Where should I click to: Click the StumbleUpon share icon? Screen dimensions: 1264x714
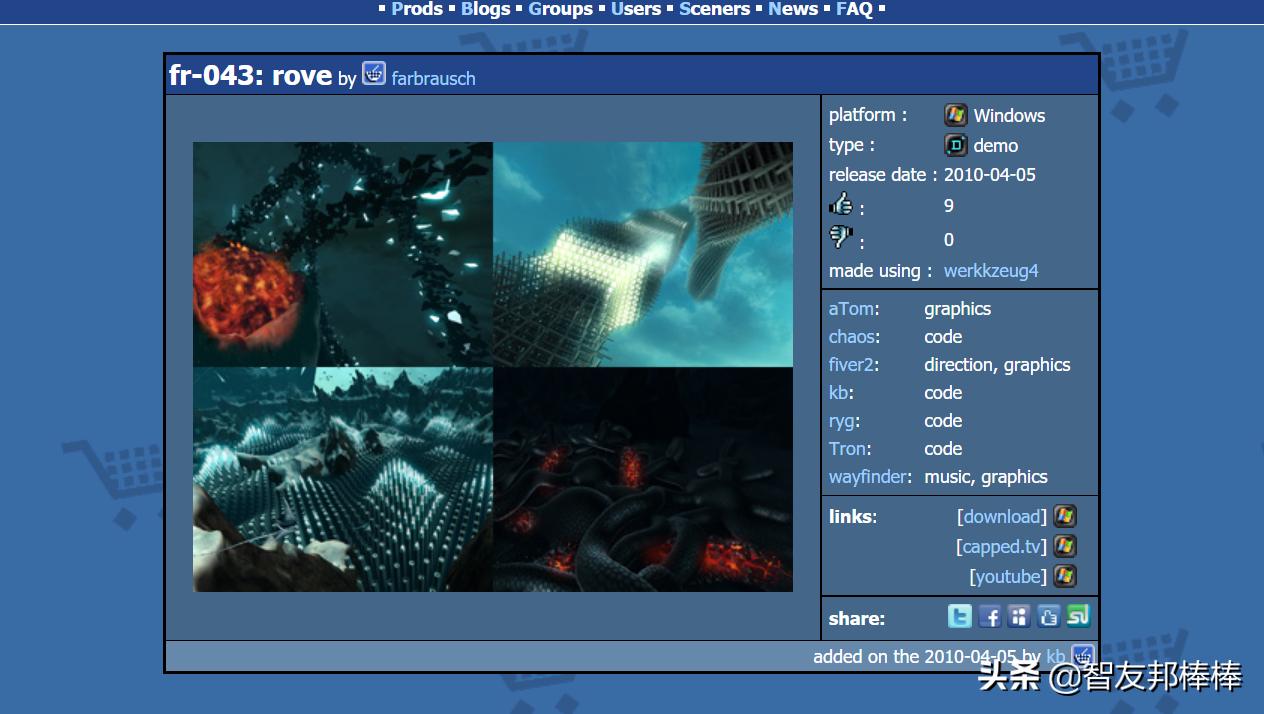[x=1078, y=617]
